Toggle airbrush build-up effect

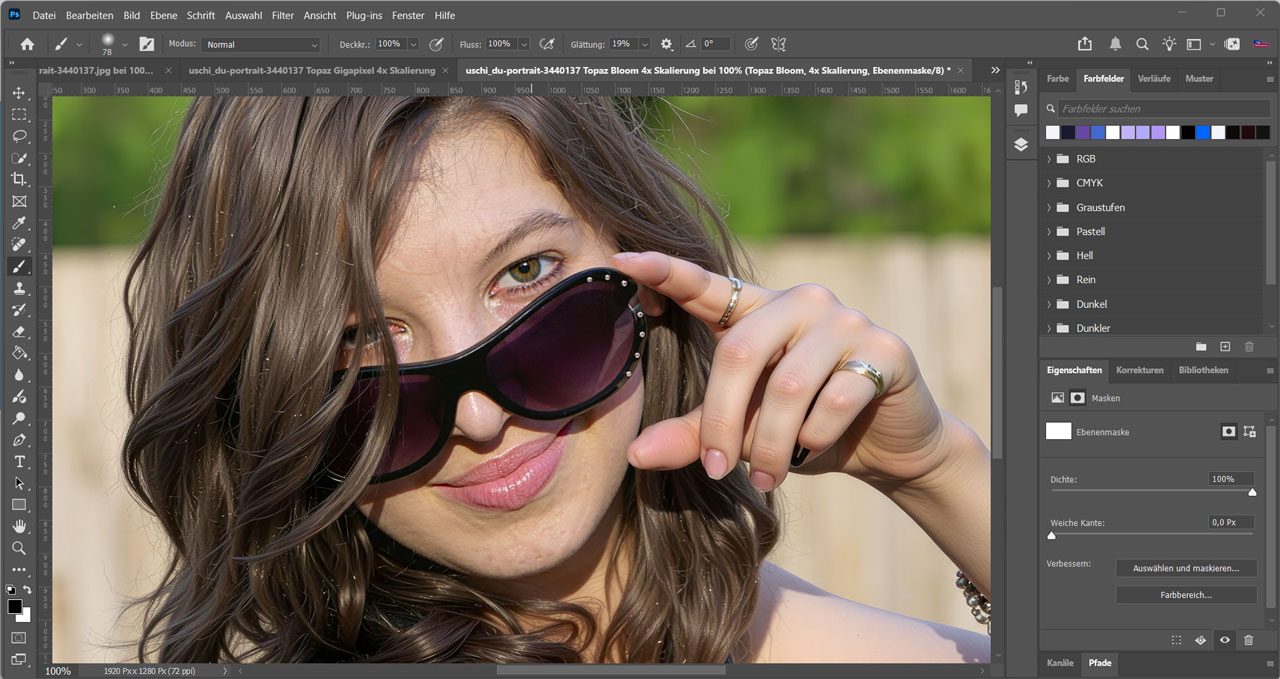(x=546, y=44)
